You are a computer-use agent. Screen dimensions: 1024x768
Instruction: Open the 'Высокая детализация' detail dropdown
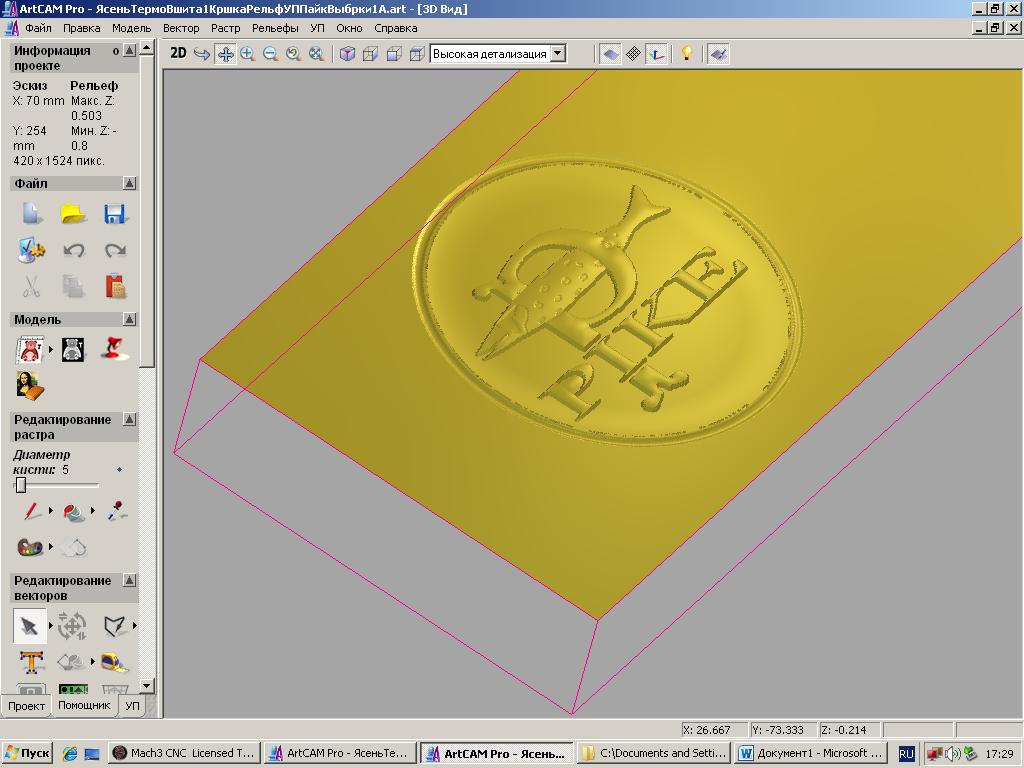pyautogui.click(x=558, y=54)
